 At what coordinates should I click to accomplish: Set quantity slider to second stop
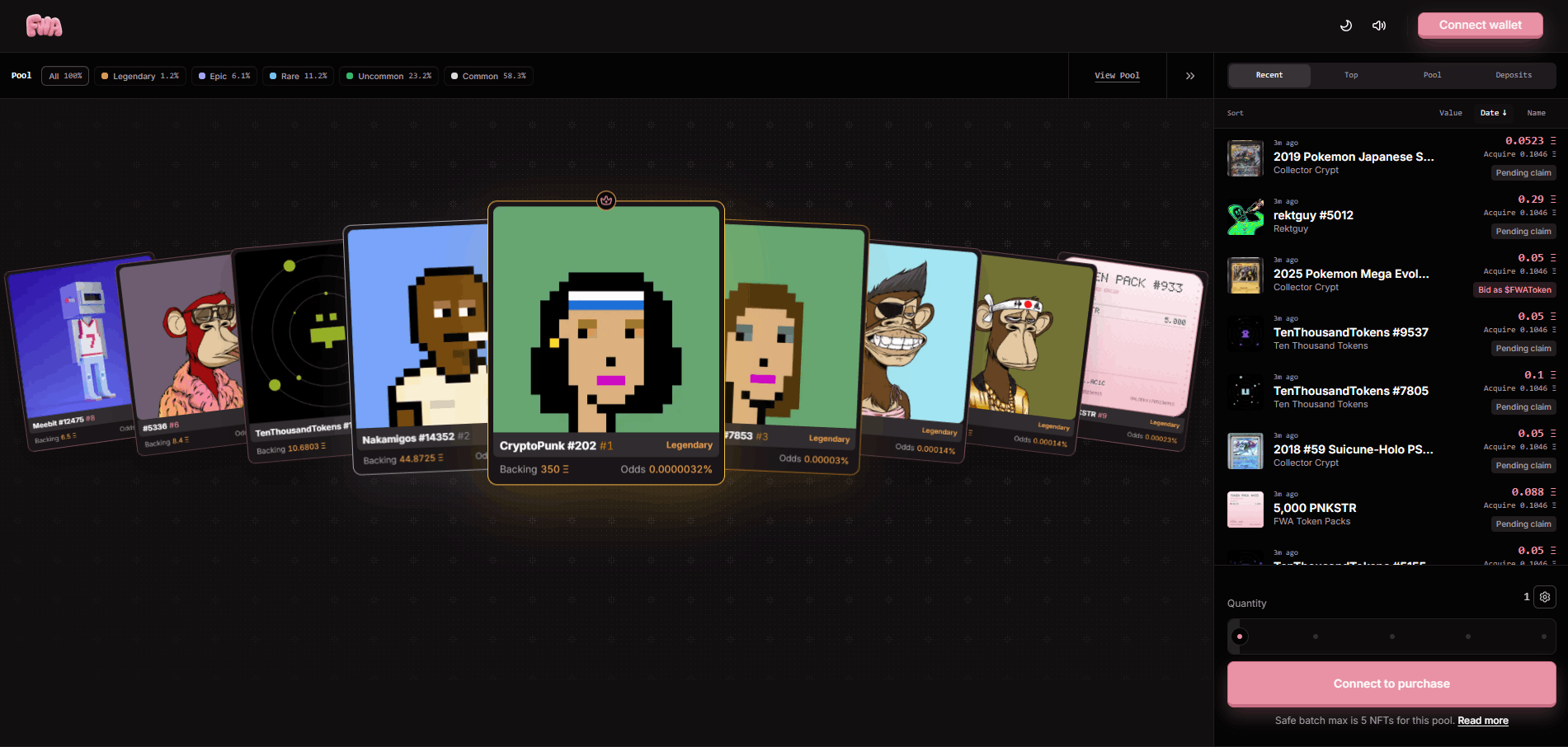[x=1316, y=637]
